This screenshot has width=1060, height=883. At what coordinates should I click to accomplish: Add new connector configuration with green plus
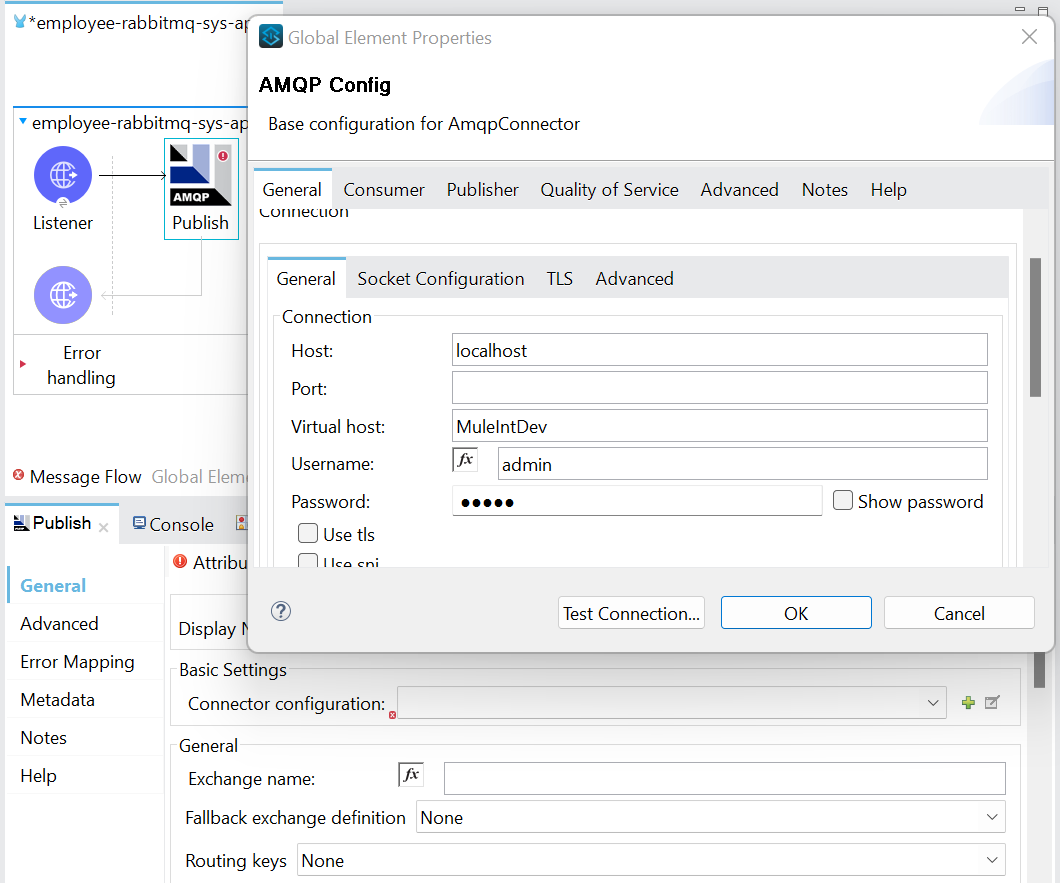(x=968, y=703)
